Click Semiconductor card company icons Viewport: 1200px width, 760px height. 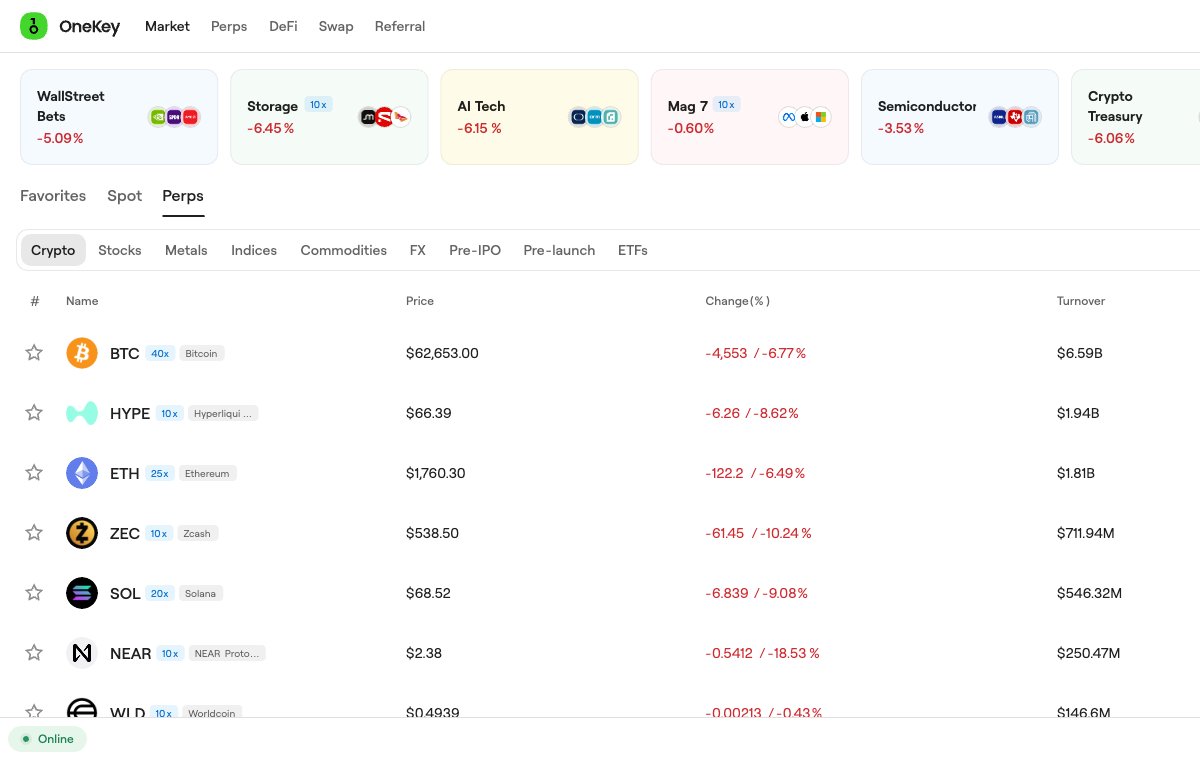point(1015,117)
